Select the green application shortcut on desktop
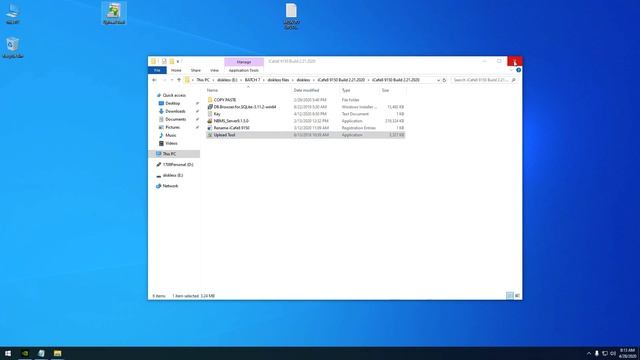Screen dimensions: 640x360 pyautogui.click(x=114, y=13)
